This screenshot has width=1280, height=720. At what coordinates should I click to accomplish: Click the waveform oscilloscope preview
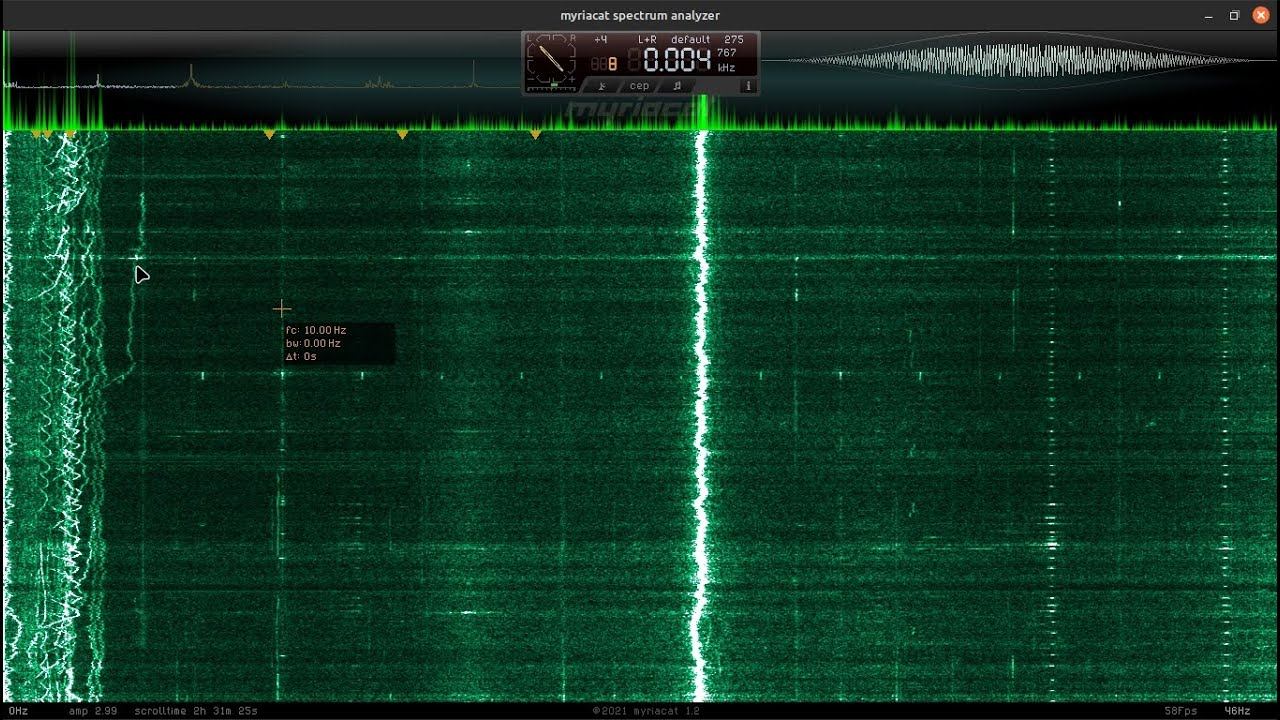tap(1018, 61)
